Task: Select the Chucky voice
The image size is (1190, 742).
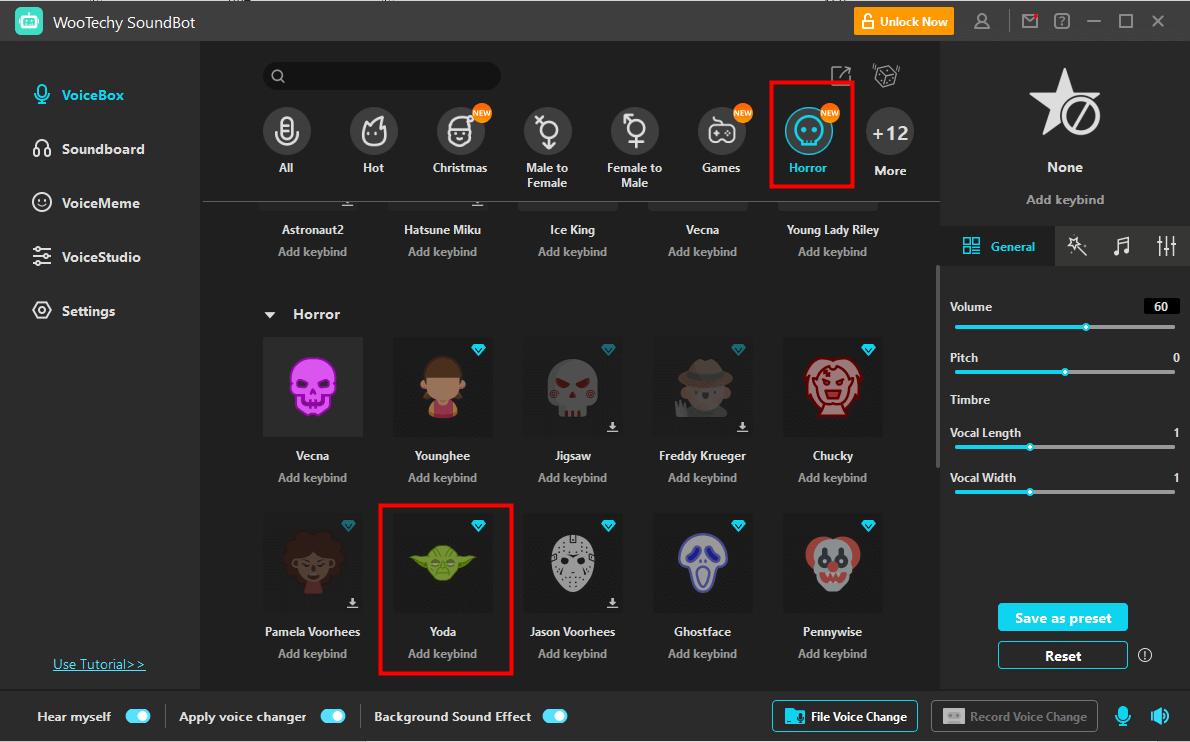Action: click(x=833, y=387)
